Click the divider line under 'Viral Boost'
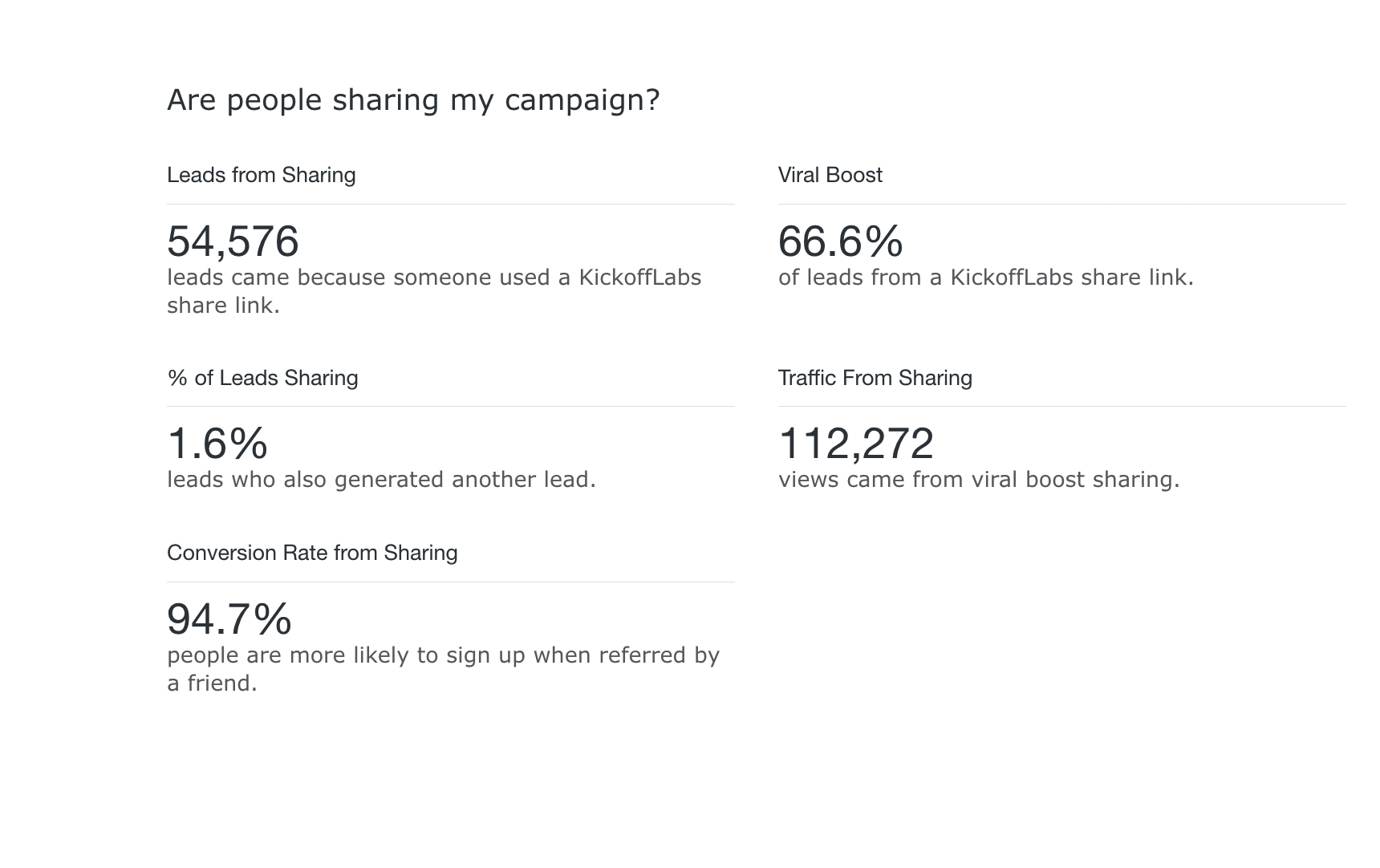The height and width of the screenshot is (868, 1380). pyautogui.click(x=1061, y=204)
